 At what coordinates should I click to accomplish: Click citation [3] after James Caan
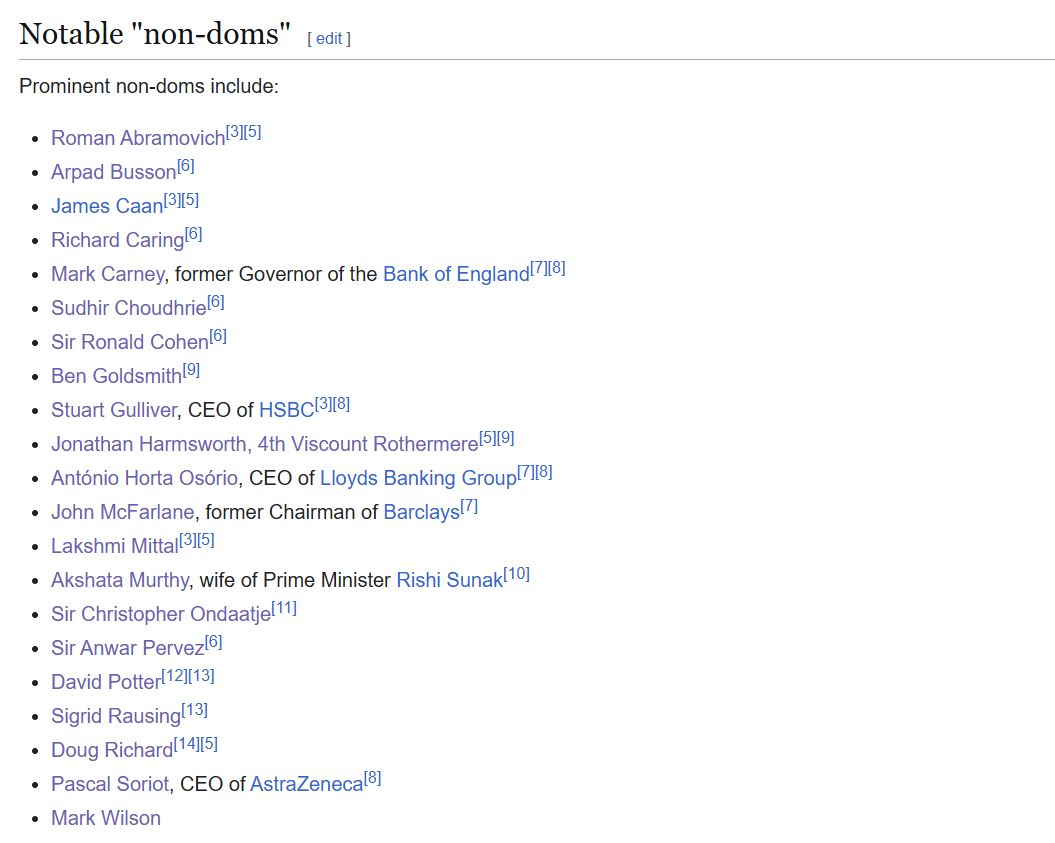click(x=172, y=200)
